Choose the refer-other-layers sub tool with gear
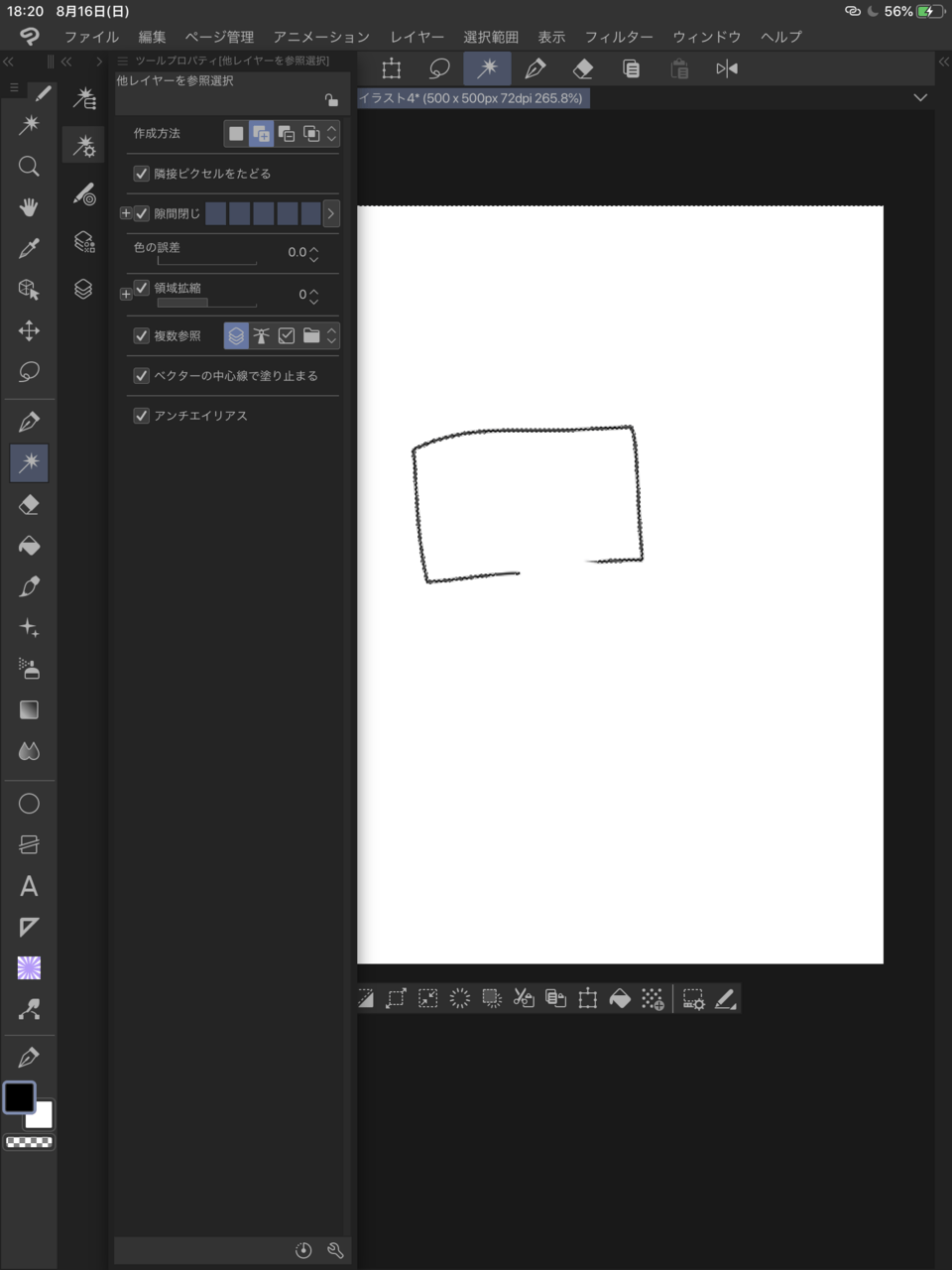 pos(84,146)
